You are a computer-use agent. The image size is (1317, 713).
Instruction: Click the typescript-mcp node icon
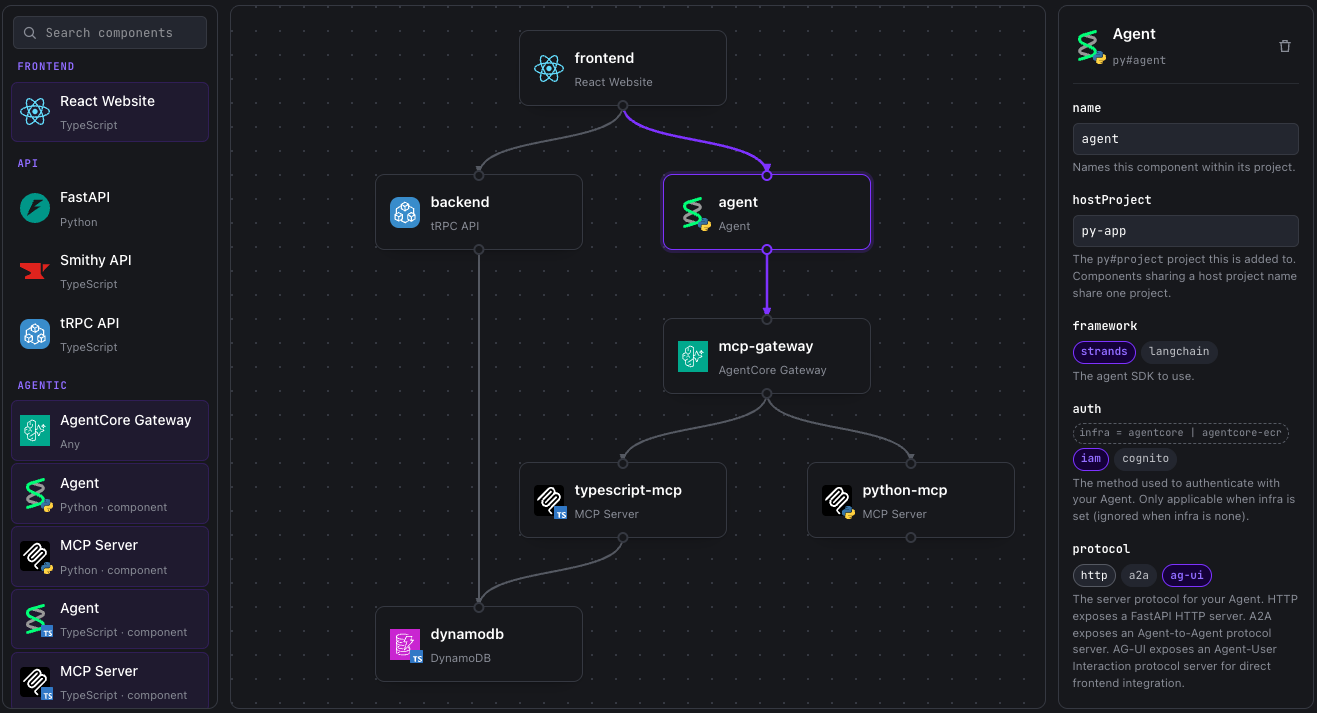[549, 501]
